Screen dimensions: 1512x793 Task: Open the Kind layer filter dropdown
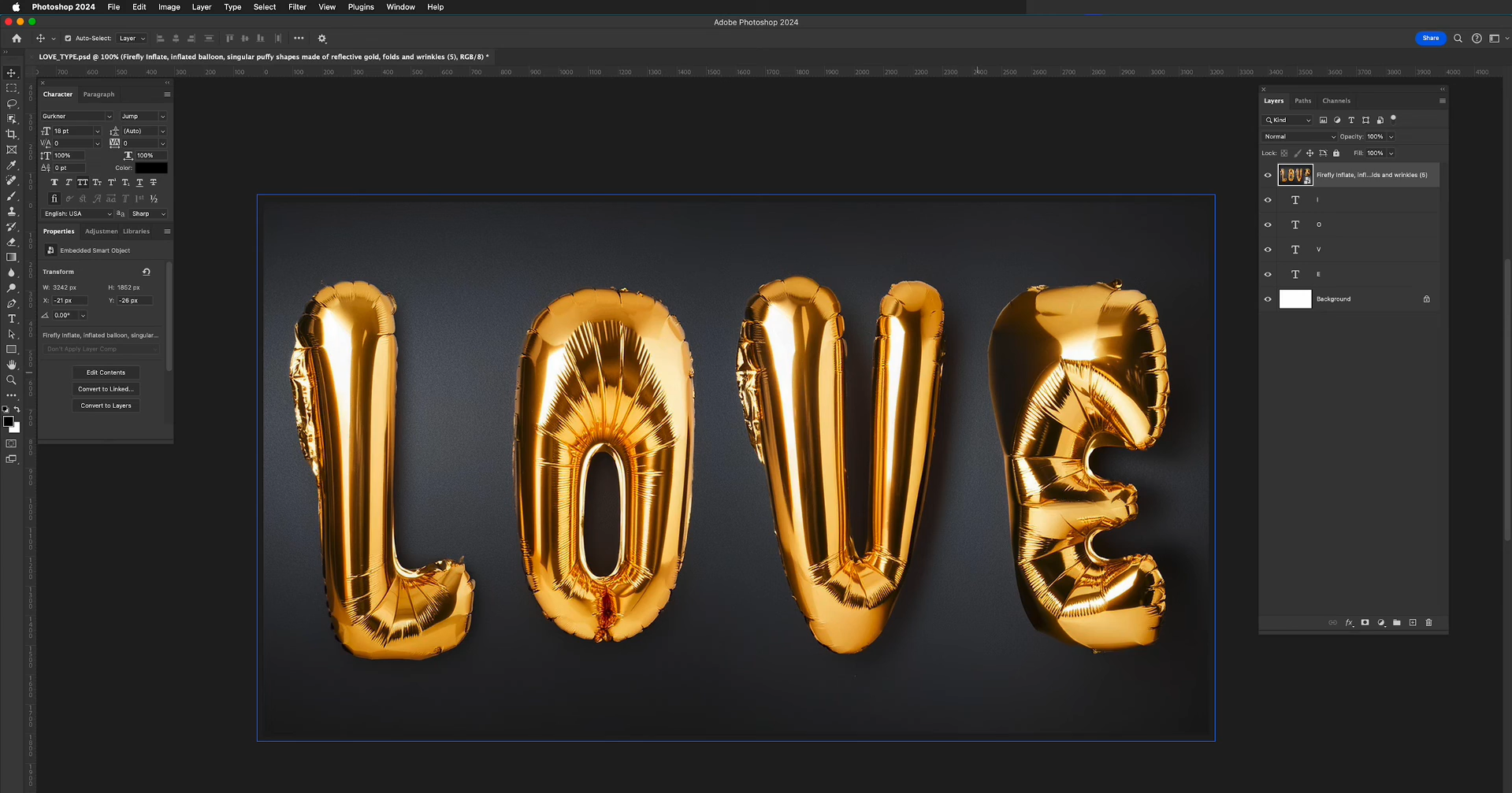click(x=1287, y=120)
